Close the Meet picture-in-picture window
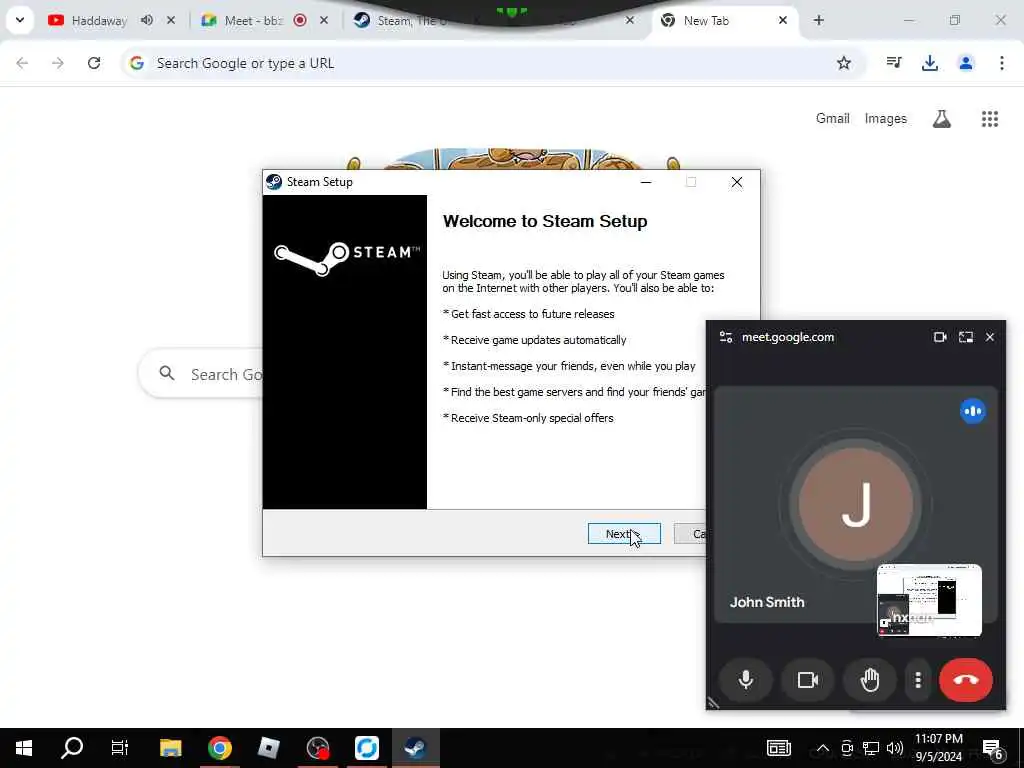The height and width of the screenshot is (768, 1024). coord(990,337)
